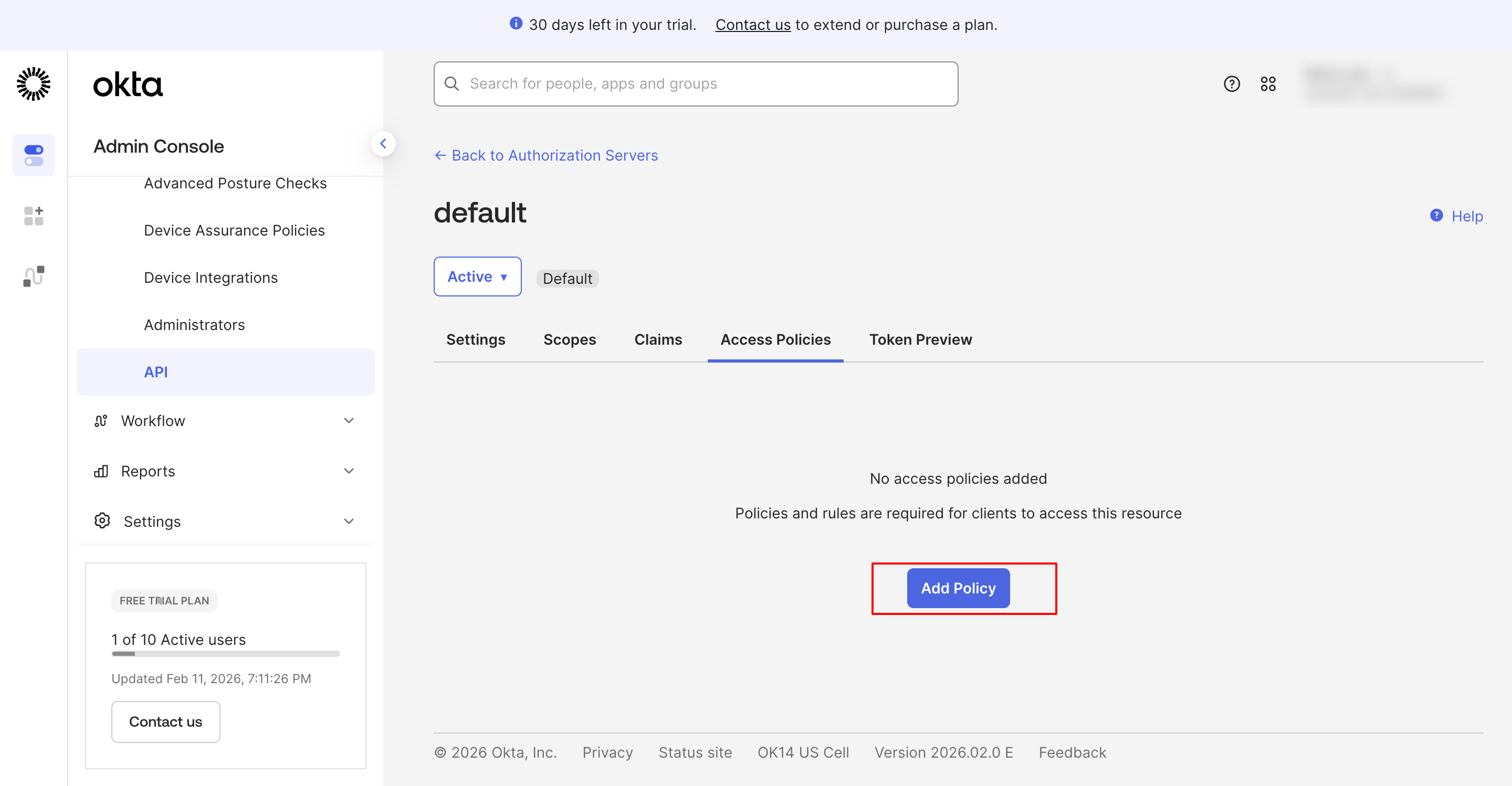This screenshot has height=786, width=1512.
Task: Click the Okta sunburst logo icon
Action: [34, 84]
